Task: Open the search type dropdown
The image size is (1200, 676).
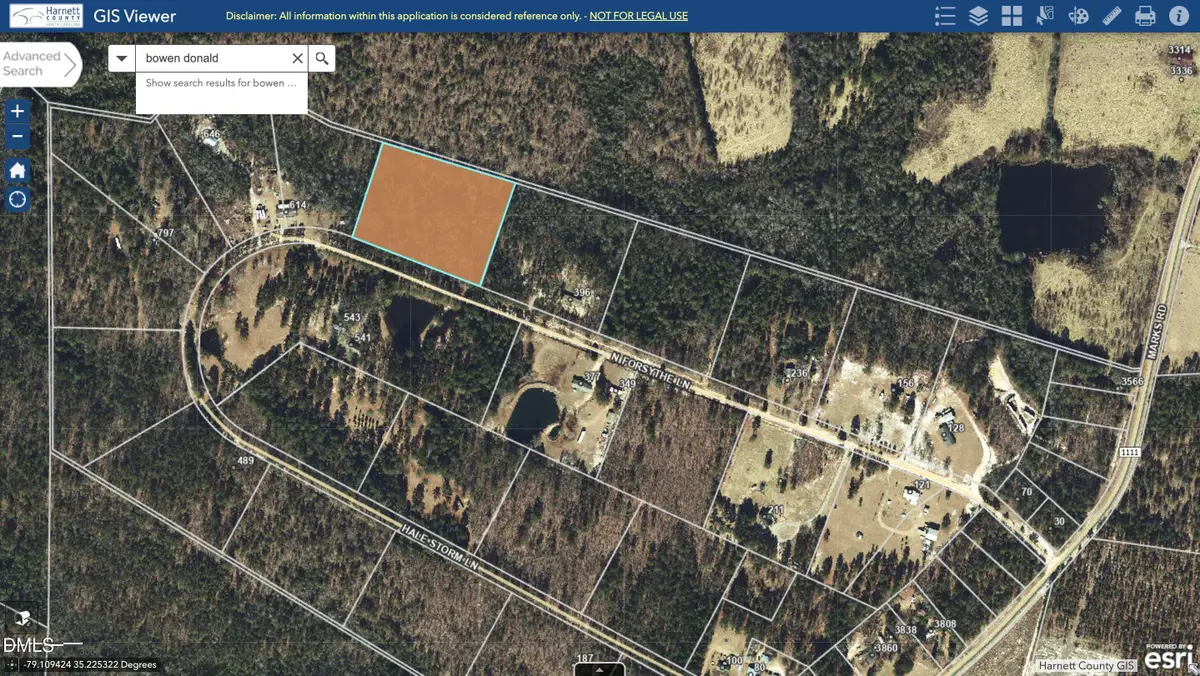Action: pyautogui.click(x=121, y=58)
